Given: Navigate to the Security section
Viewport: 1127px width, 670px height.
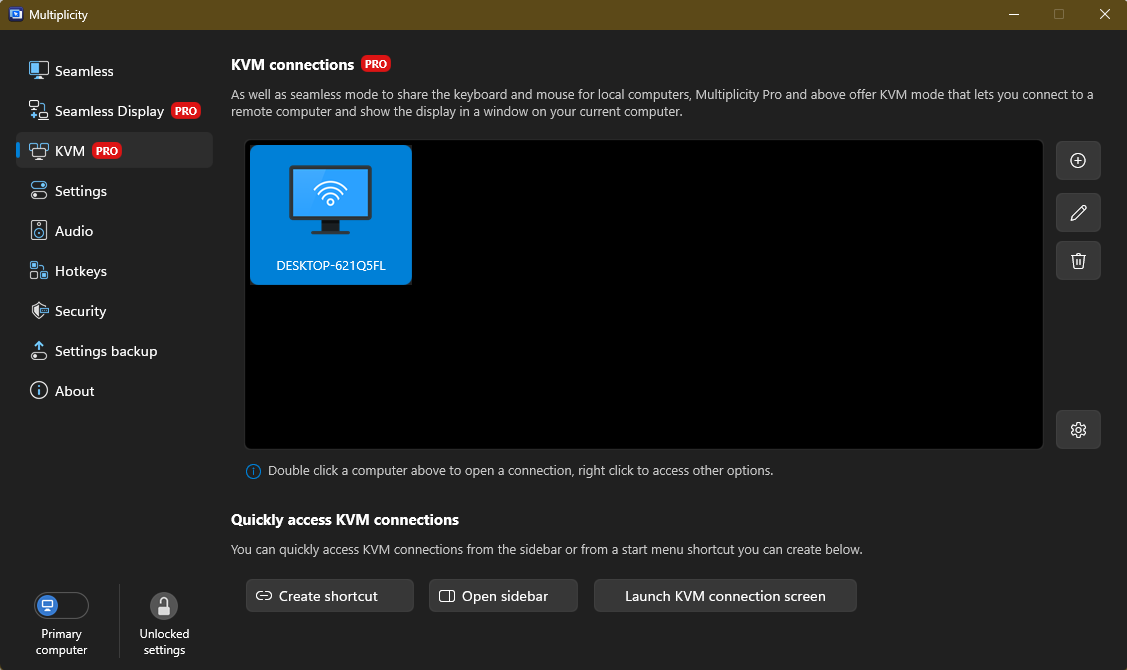Looking at the screenshot, I should (80, 311).
